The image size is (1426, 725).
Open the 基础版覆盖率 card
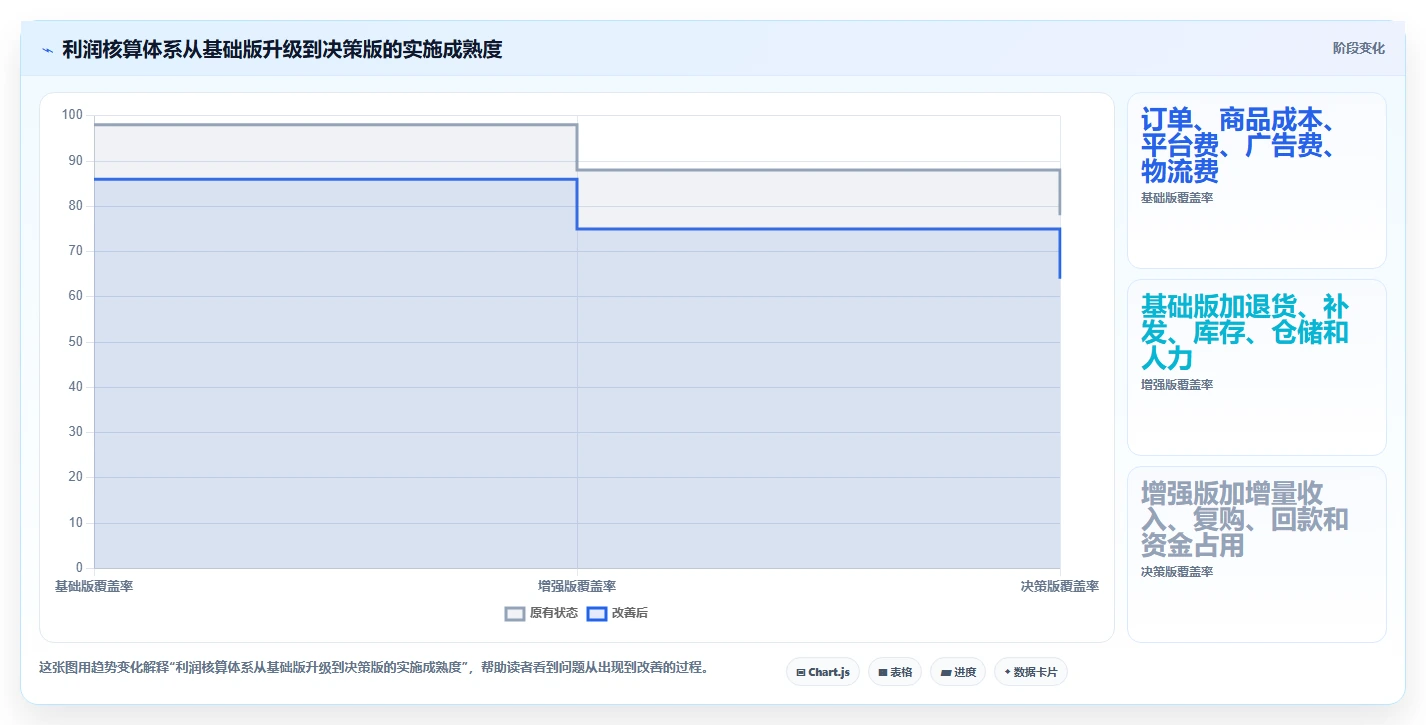[1257, 181]
